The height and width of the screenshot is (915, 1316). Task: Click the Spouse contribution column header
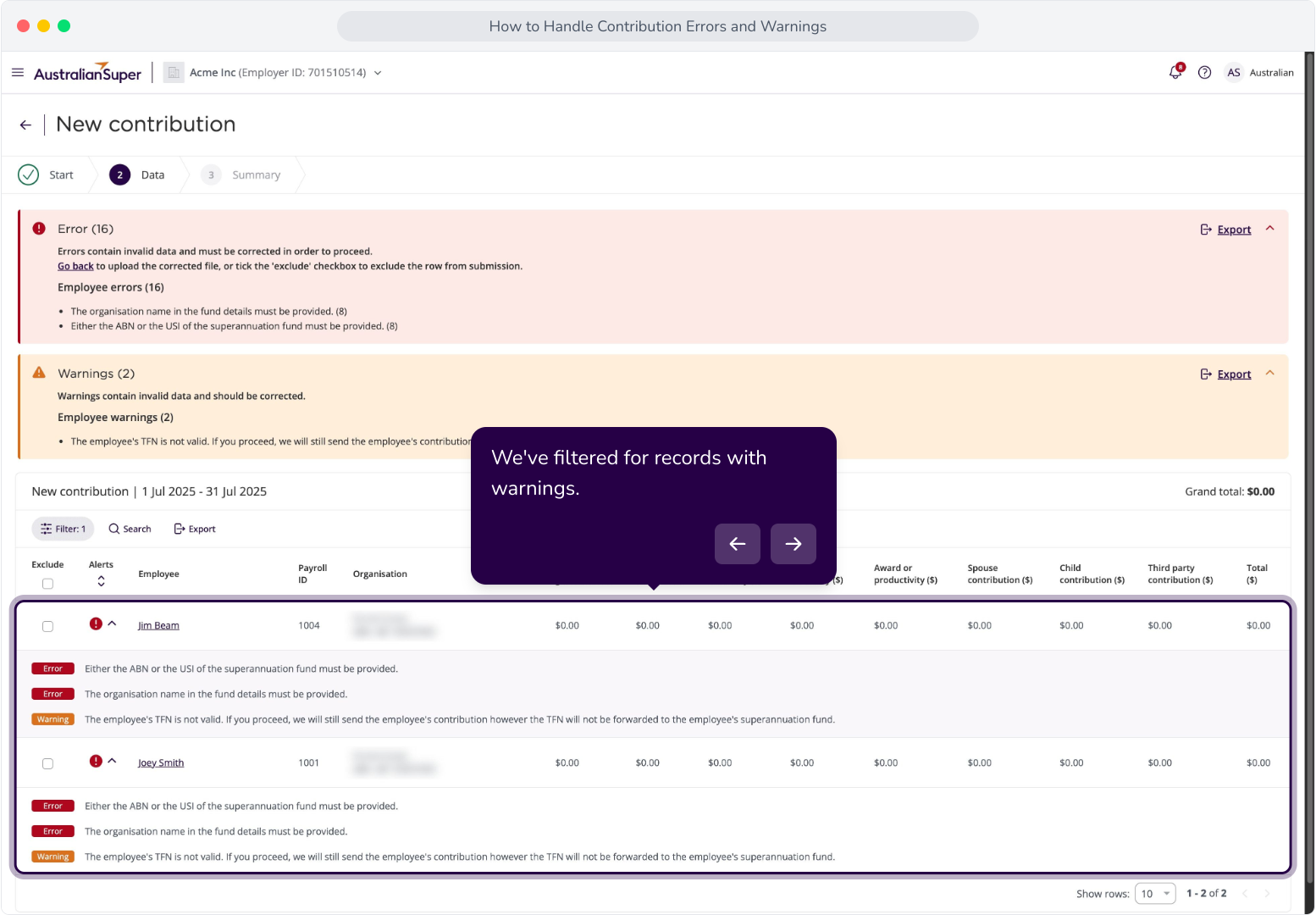coord(999,574)
